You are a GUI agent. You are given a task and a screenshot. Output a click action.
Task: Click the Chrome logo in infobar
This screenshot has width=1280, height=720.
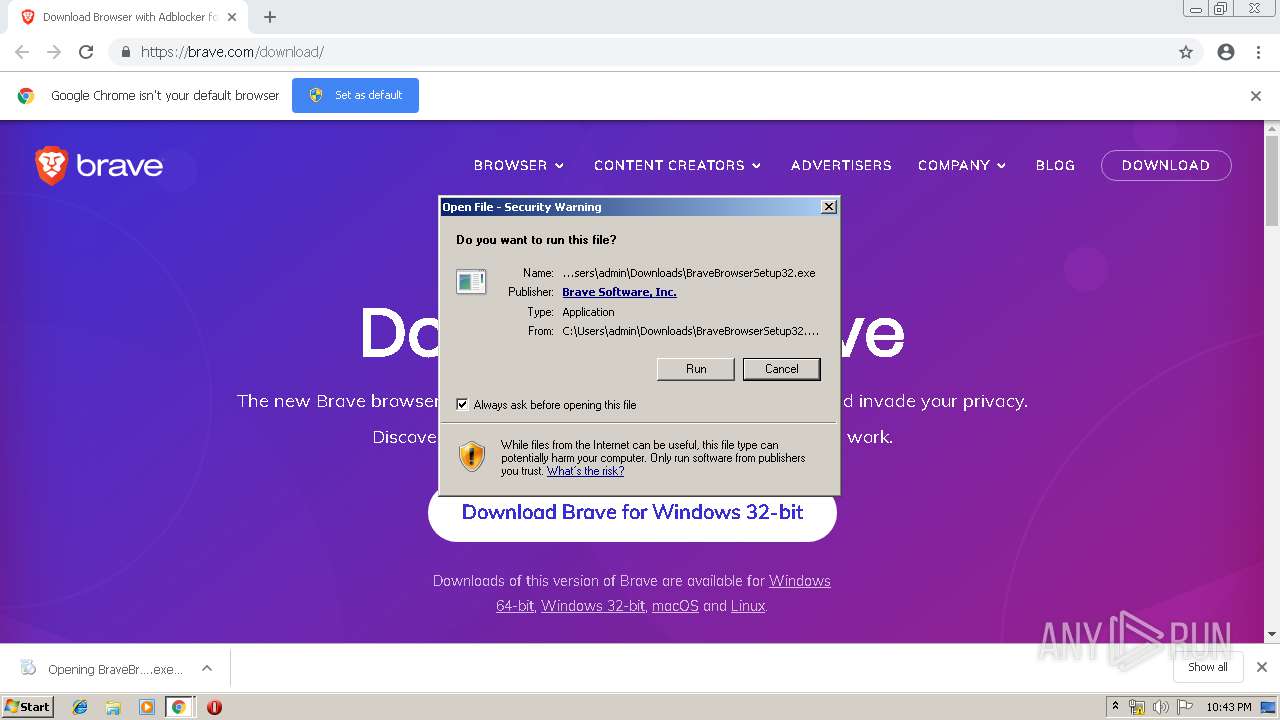26,96
